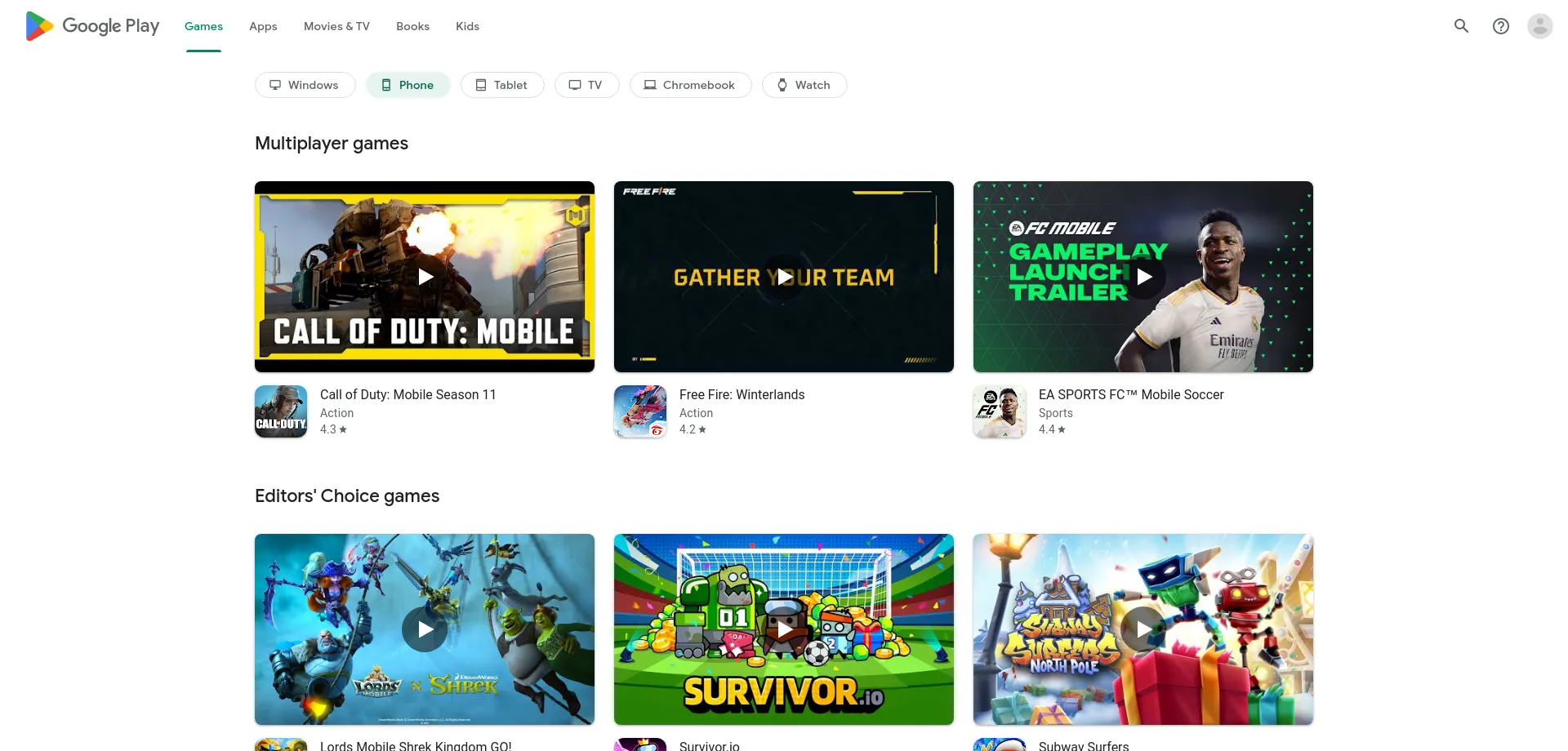Open the Call of Duty app icon
Screen dimensions: 1568x751
point(281,411)
